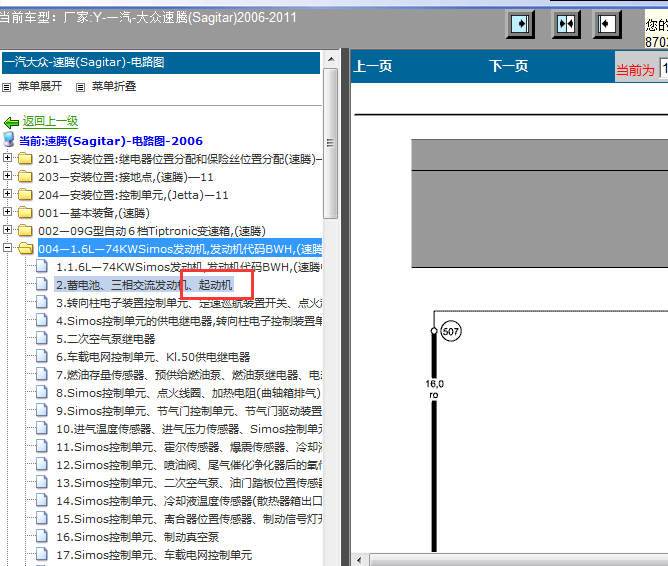
Task: Expand the 002—09G型自动6档 node
Action: coord(7,230)
